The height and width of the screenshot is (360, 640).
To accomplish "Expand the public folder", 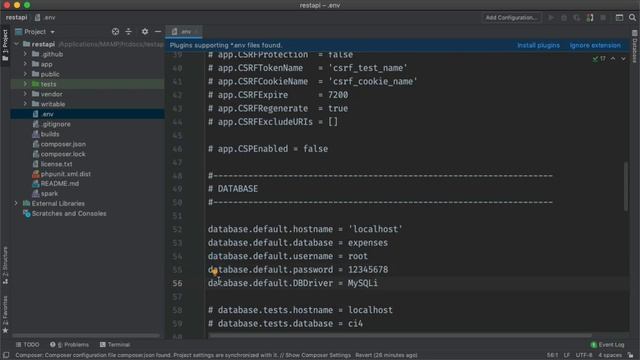I will pyautogui.click(x=25, y=74).
